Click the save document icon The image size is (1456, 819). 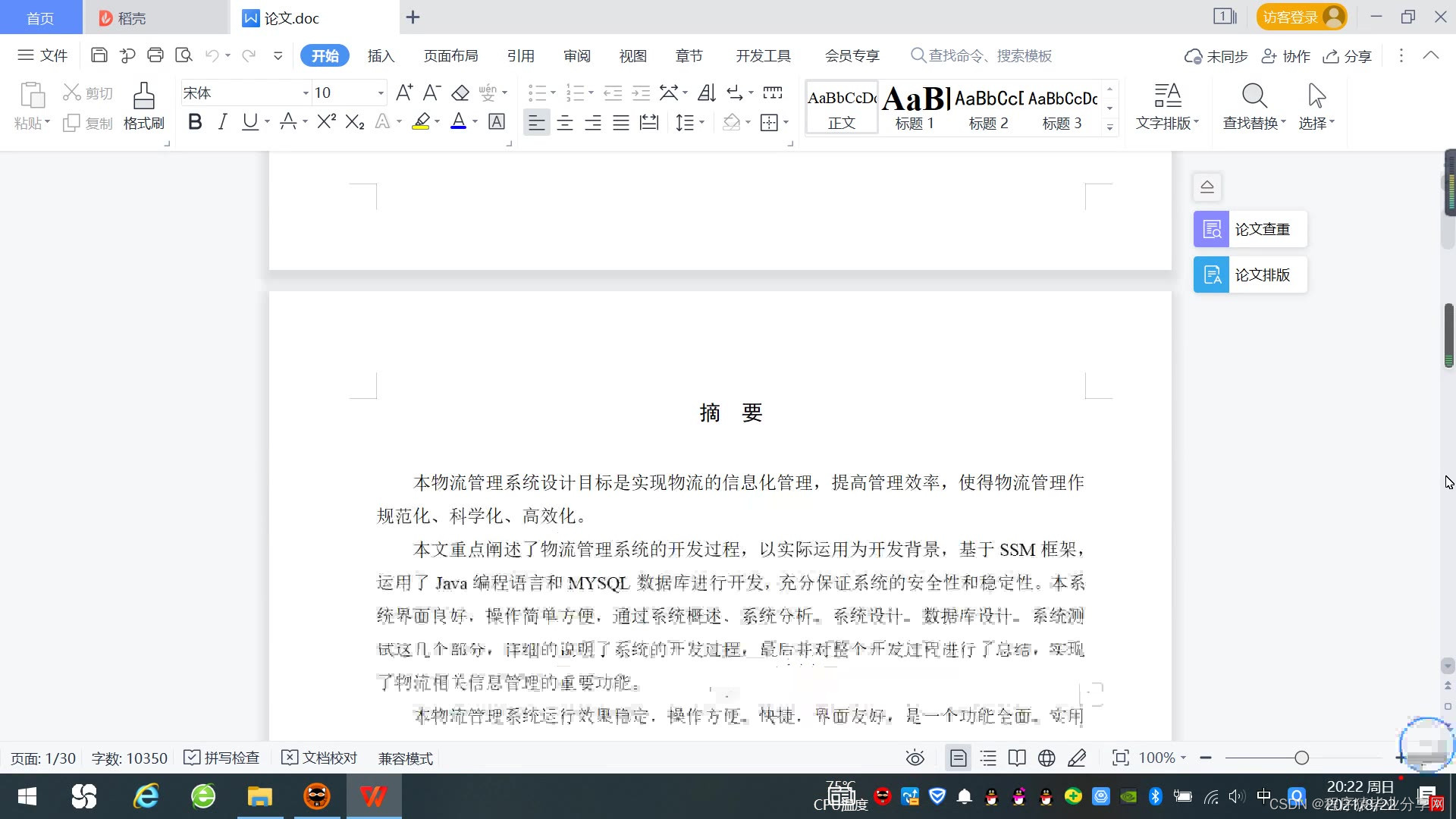coord(99,55)
